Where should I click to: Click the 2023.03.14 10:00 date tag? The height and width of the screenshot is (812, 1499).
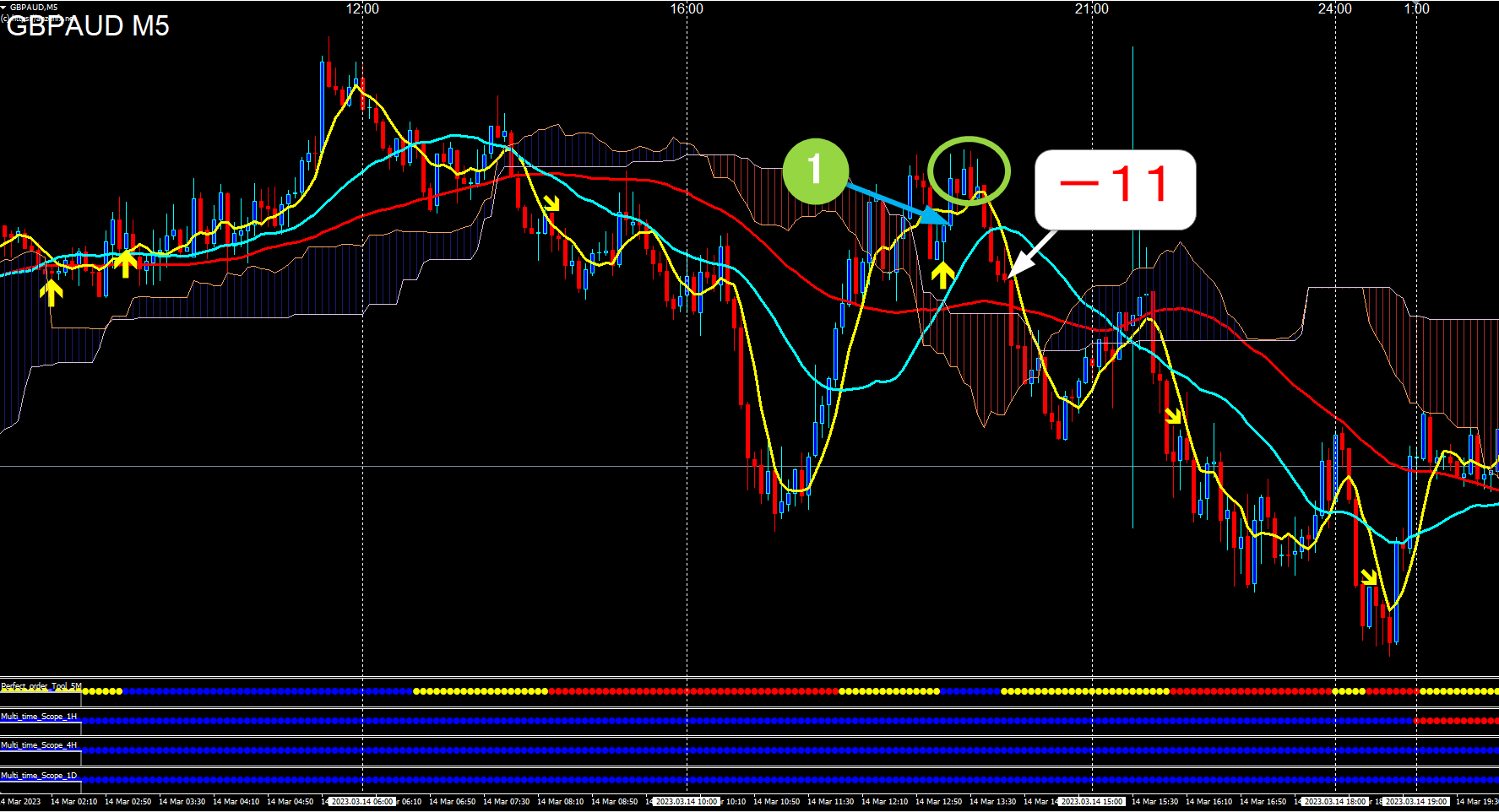pos(687,802)
